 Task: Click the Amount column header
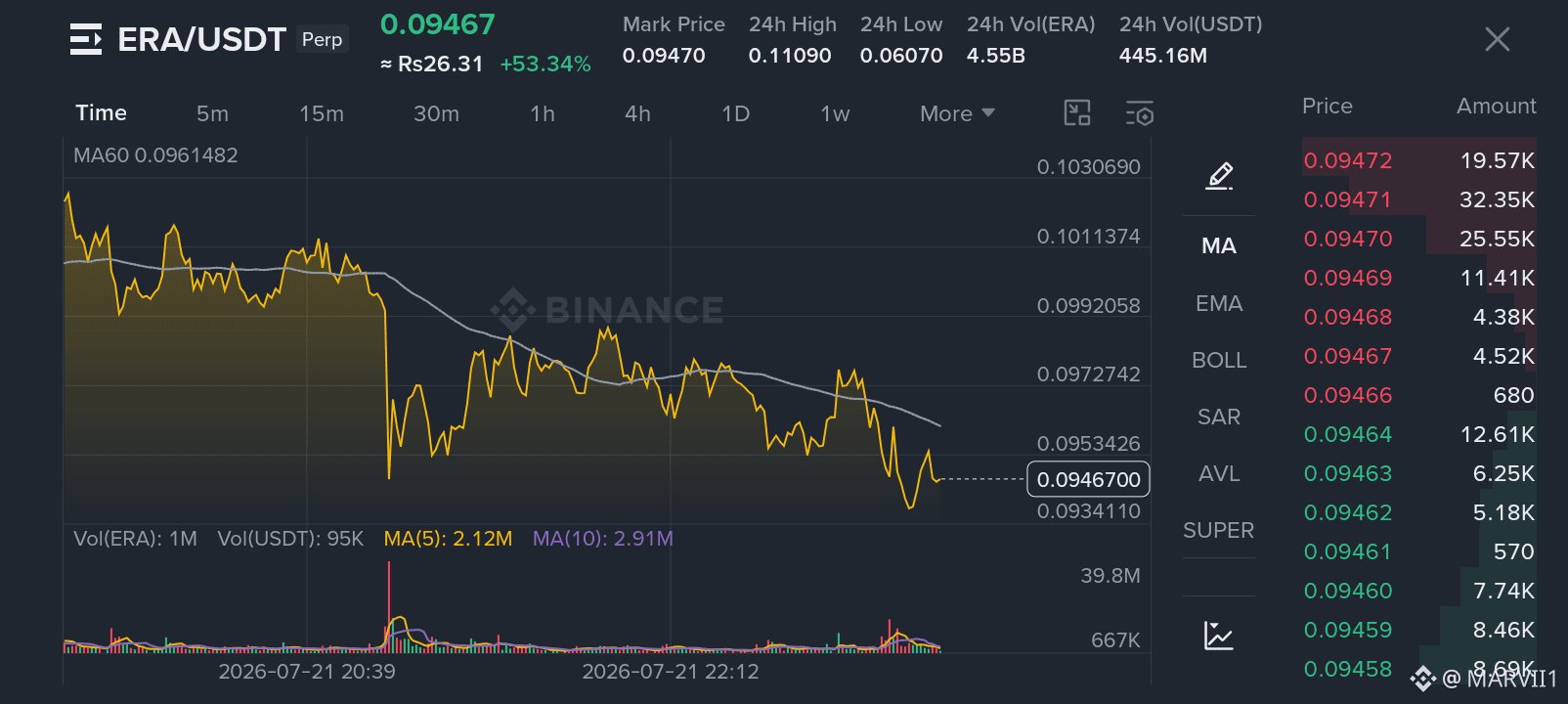pos(1497,107)
